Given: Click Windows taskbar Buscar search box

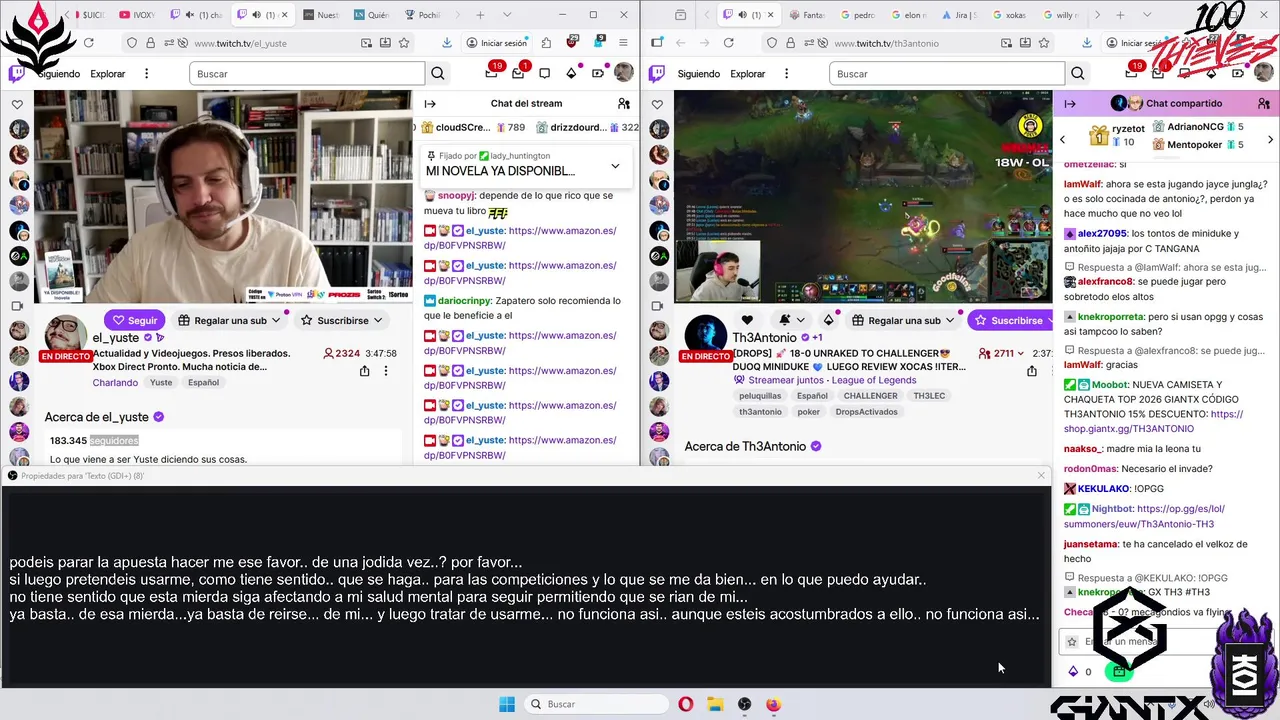Looking at the screenshot, I should (597, 704).
